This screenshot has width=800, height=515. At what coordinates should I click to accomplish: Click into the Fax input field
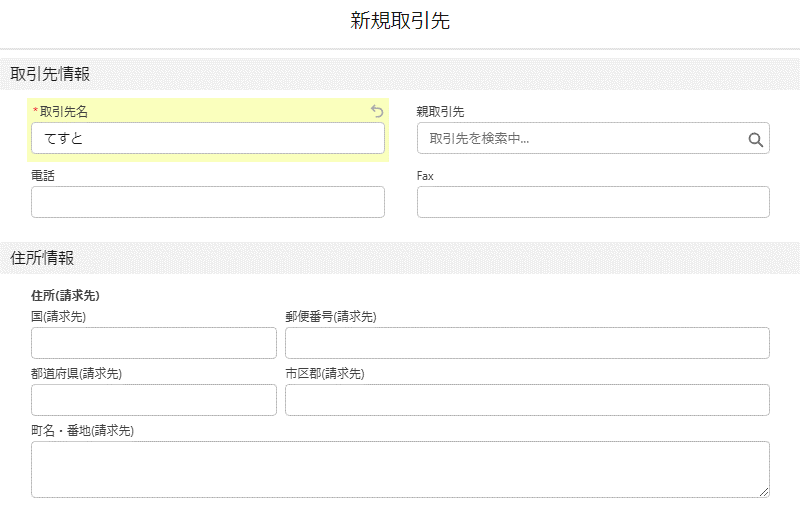(x=593, y=202)
